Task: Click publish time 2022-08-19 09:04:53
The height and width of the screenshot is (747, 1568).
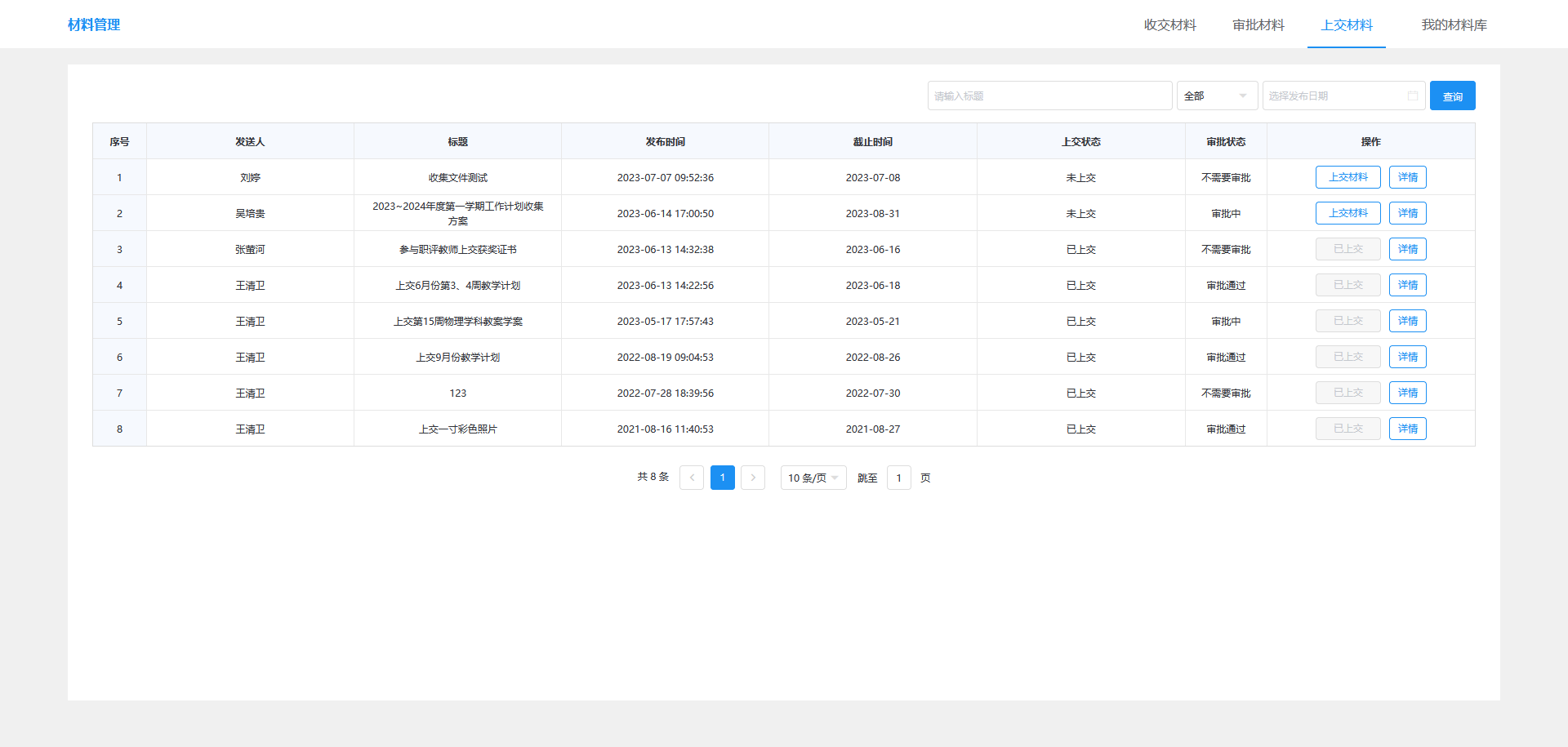Action: click(x=665, y=357)
